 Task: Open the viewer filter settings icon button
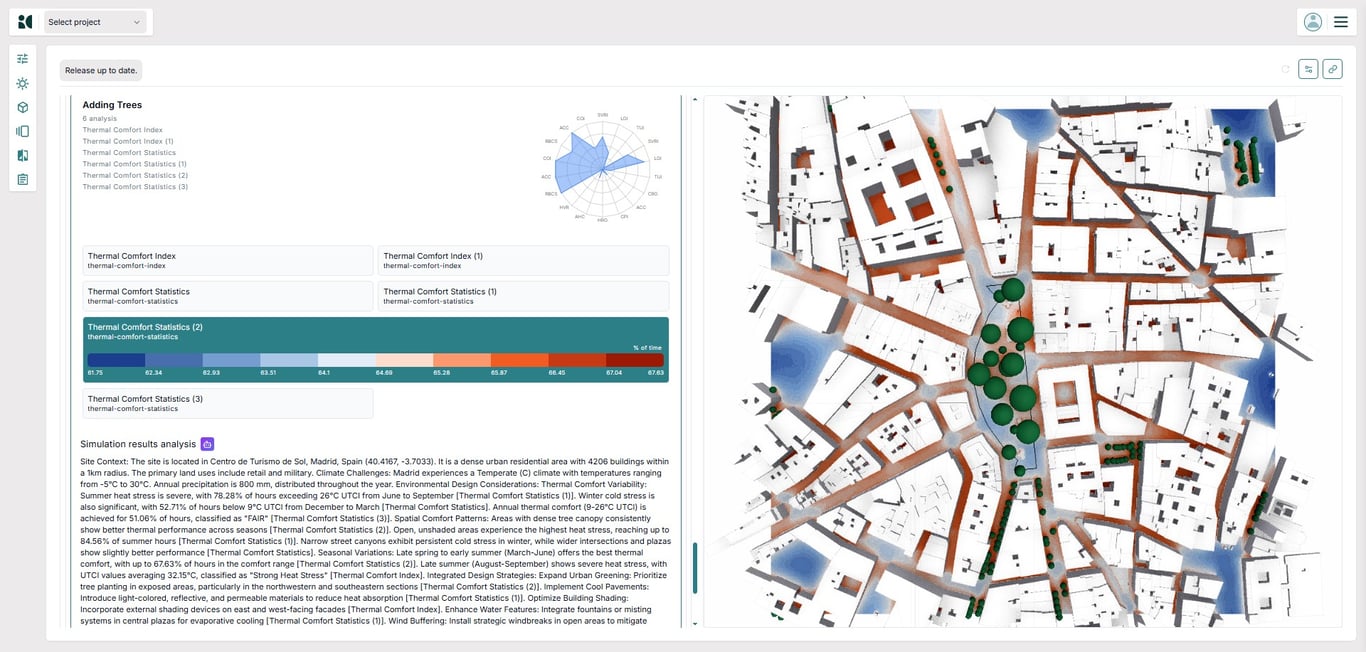click(1308, 69)
